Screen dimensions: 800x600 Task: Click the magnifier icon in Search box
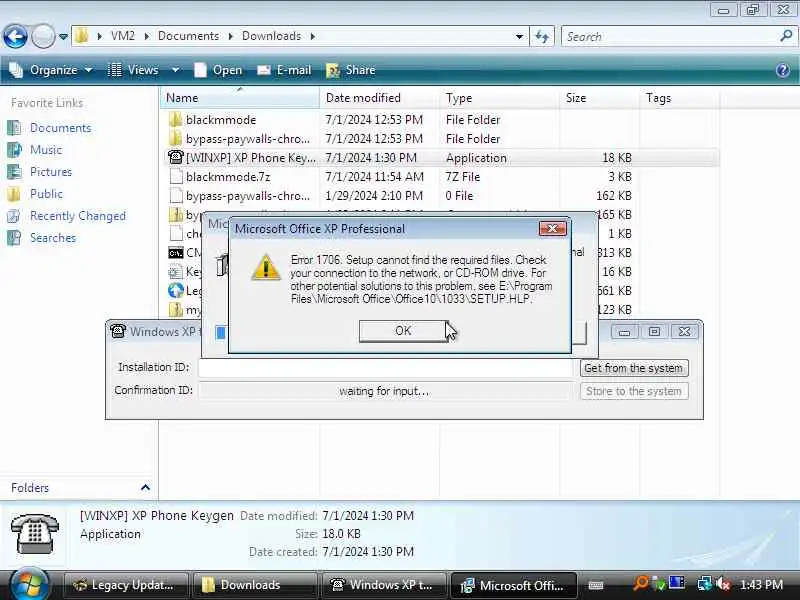click(786, 36)
